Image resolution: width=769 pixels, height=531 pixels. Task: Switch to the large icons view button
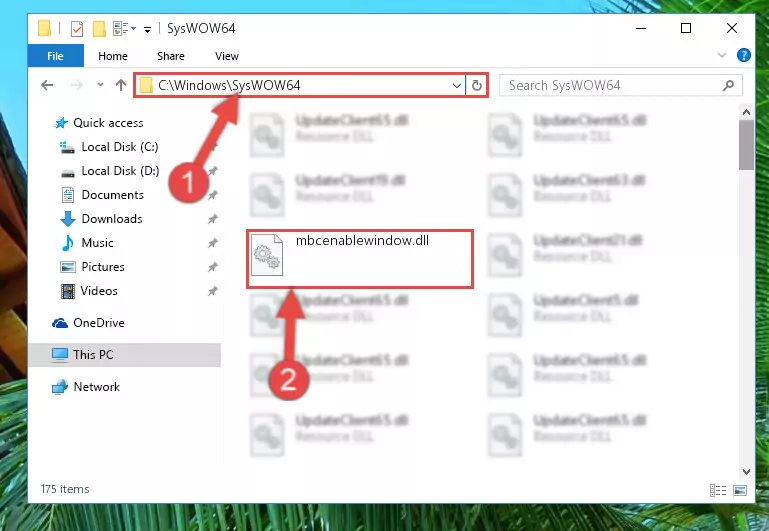[740, 490]
